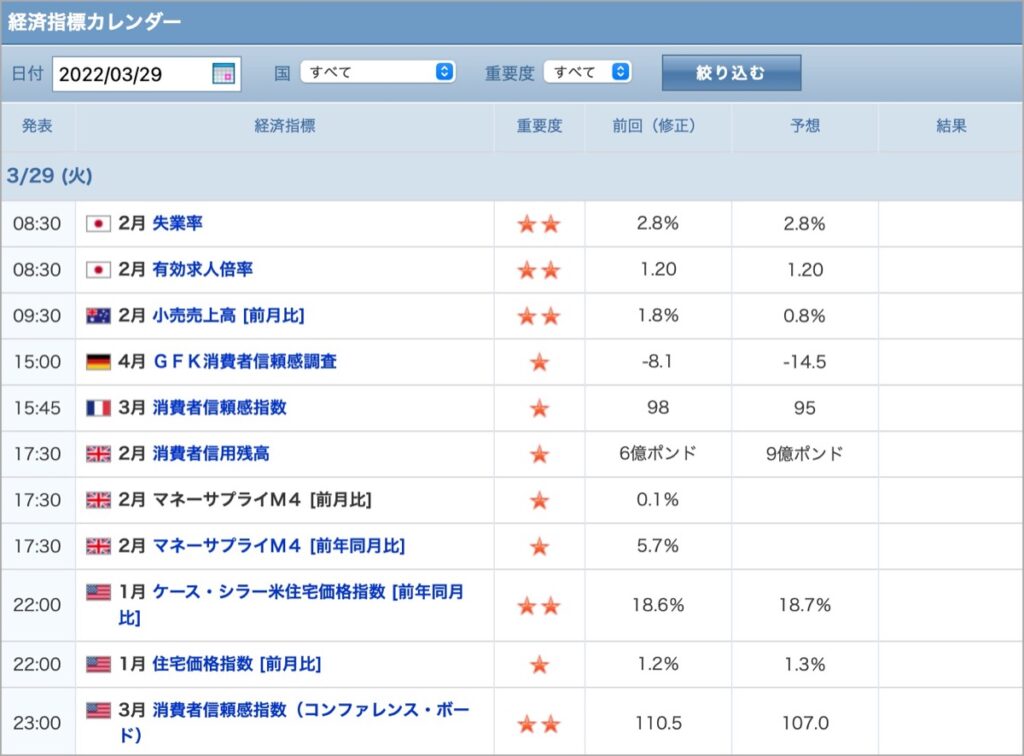Open the French 3月 消費者信頼感指数 link
1024x756 pixels.
[219, 407]
